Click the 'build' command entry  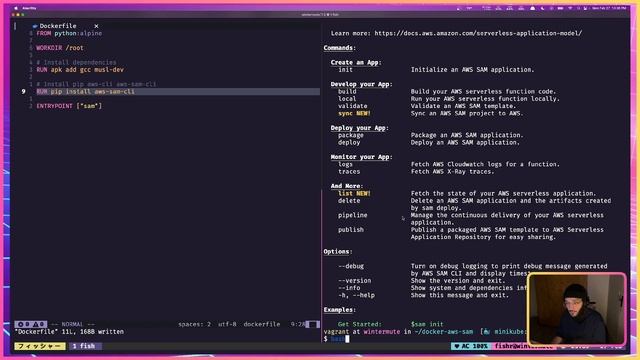pyautogui.click(x=347, y=91)
